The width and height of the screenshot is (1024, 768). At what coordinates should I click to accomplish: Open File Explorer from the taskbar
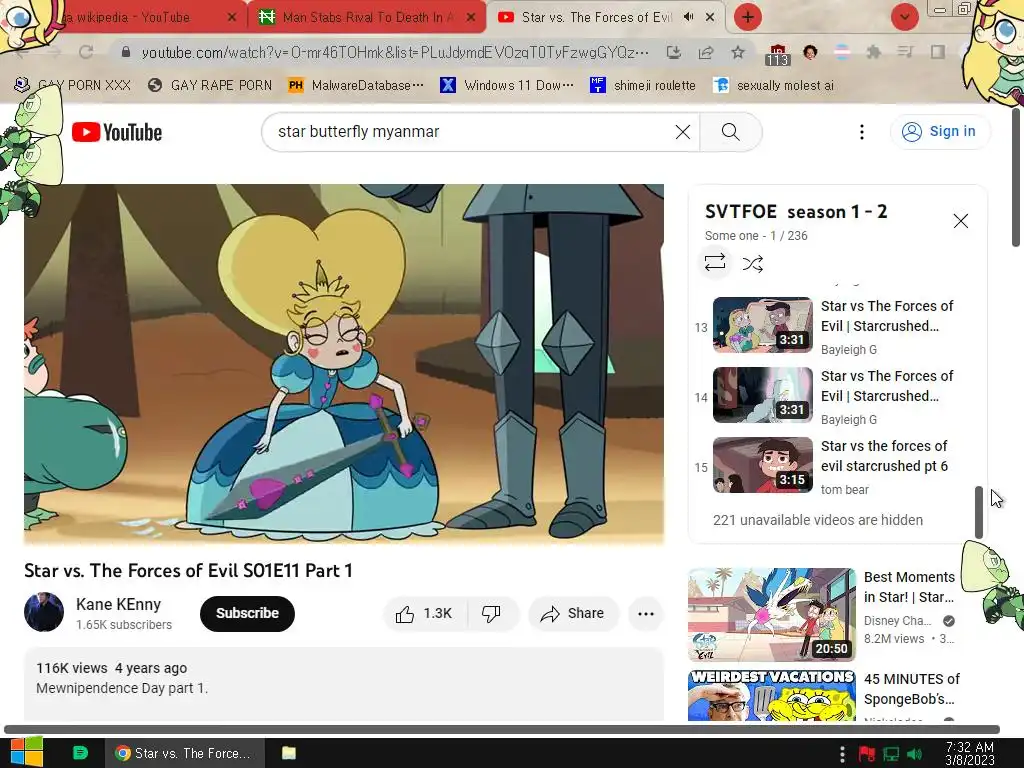click(289, 753)
